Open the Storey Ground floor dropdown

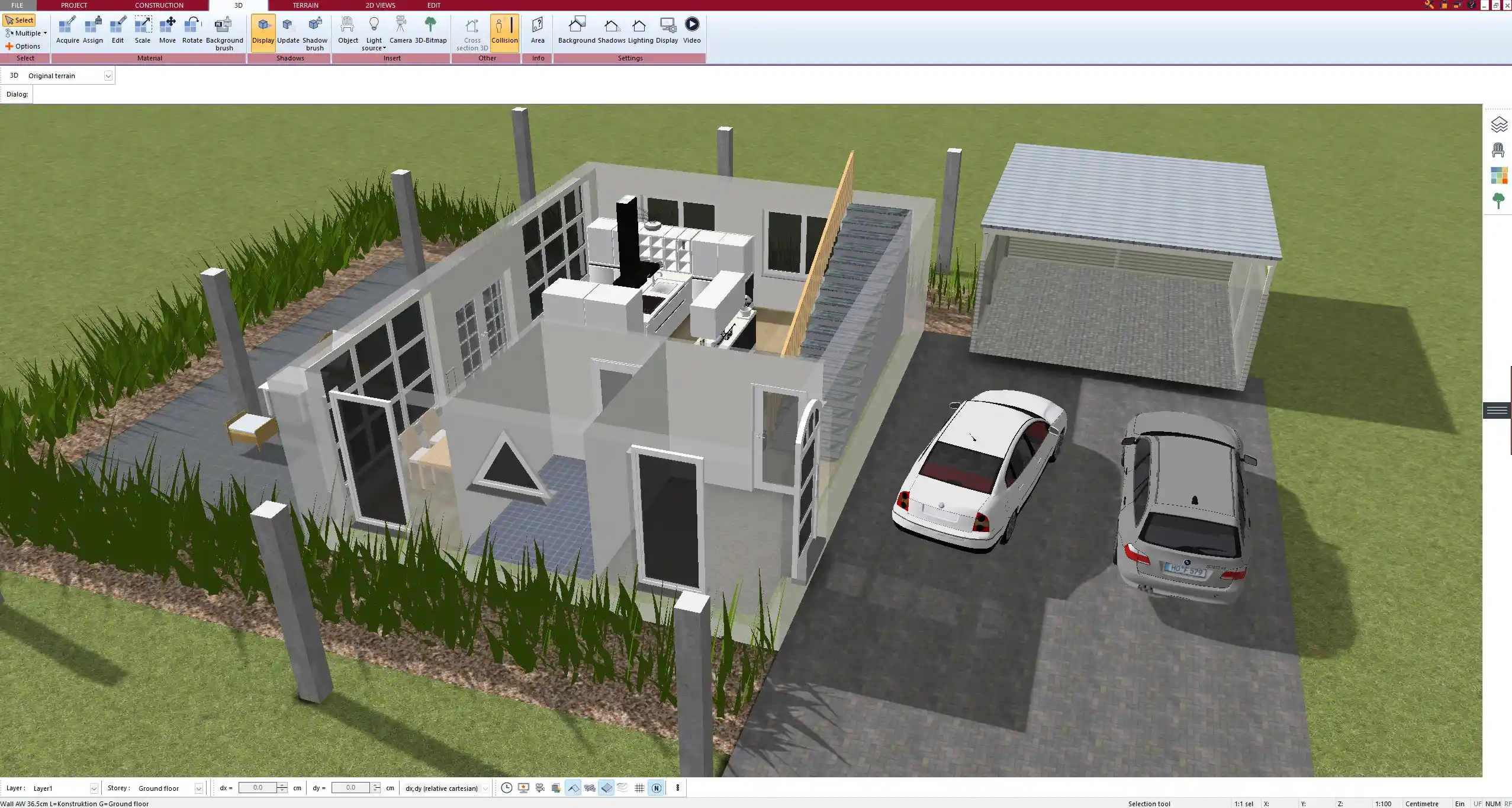[x=199, y=788]
